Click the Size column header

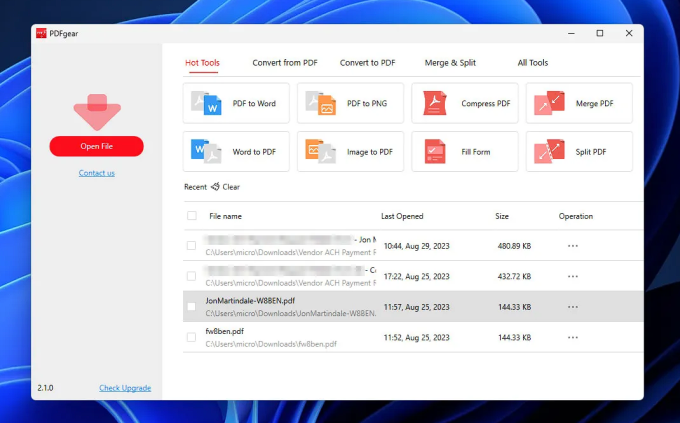coord(502,216)
